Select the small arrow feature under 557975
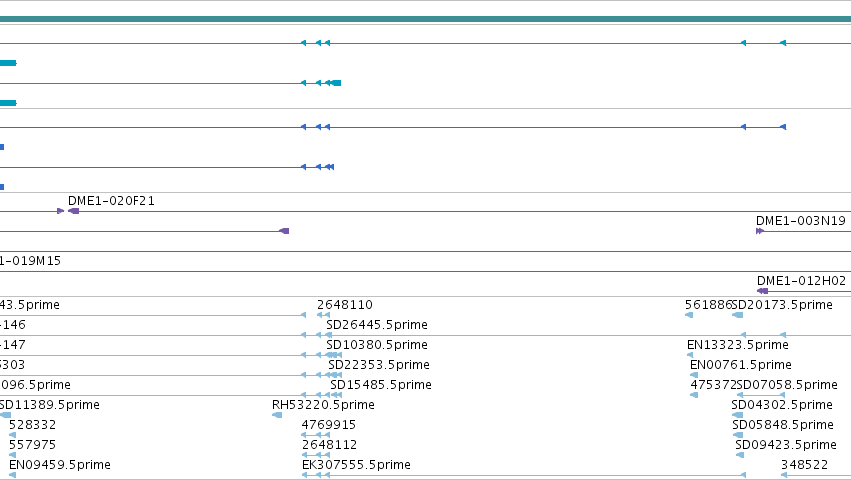 12,455
